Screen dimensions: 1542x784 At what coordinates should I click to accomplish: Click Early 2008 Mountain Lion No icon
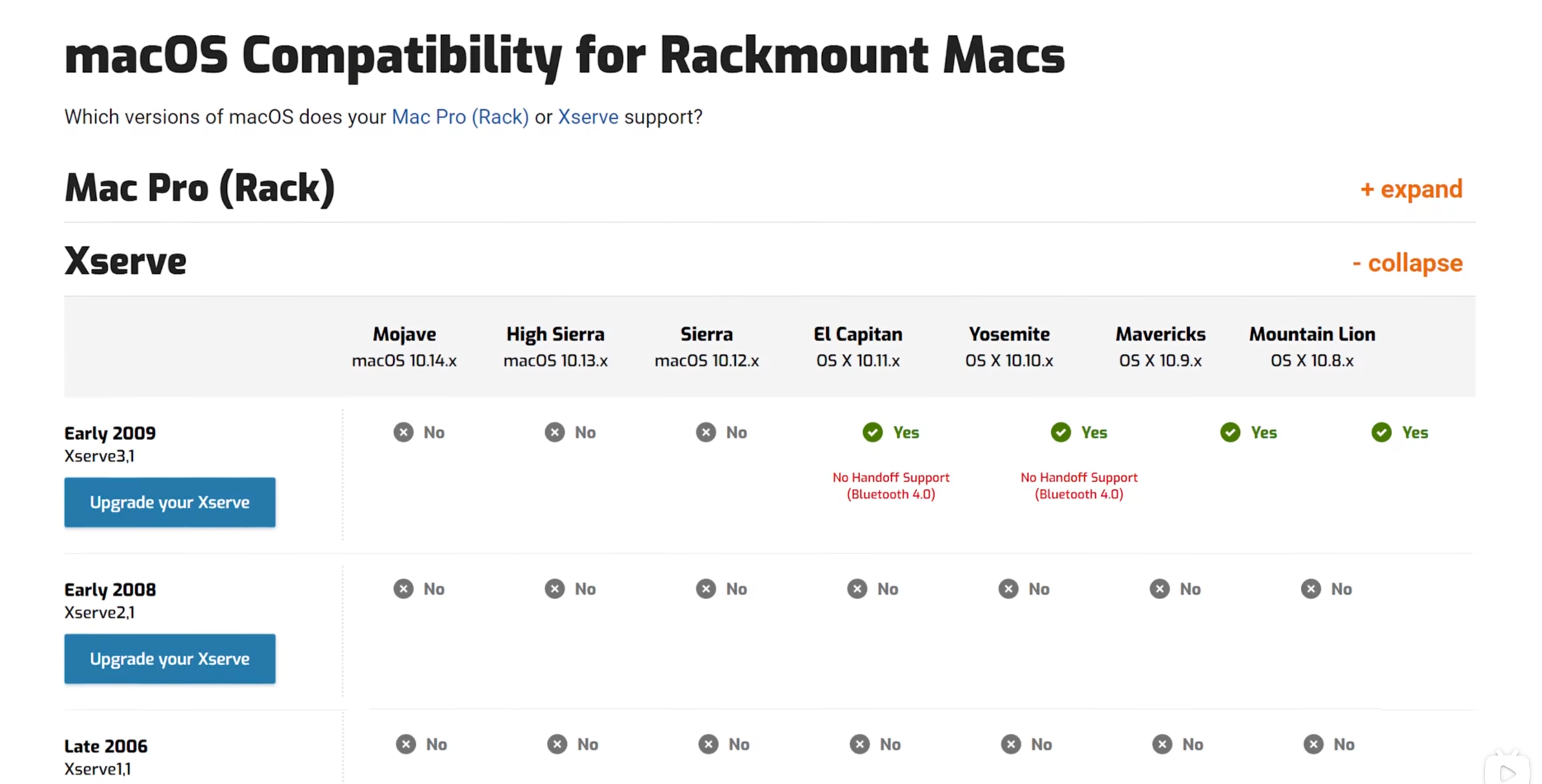(1311, 589)
